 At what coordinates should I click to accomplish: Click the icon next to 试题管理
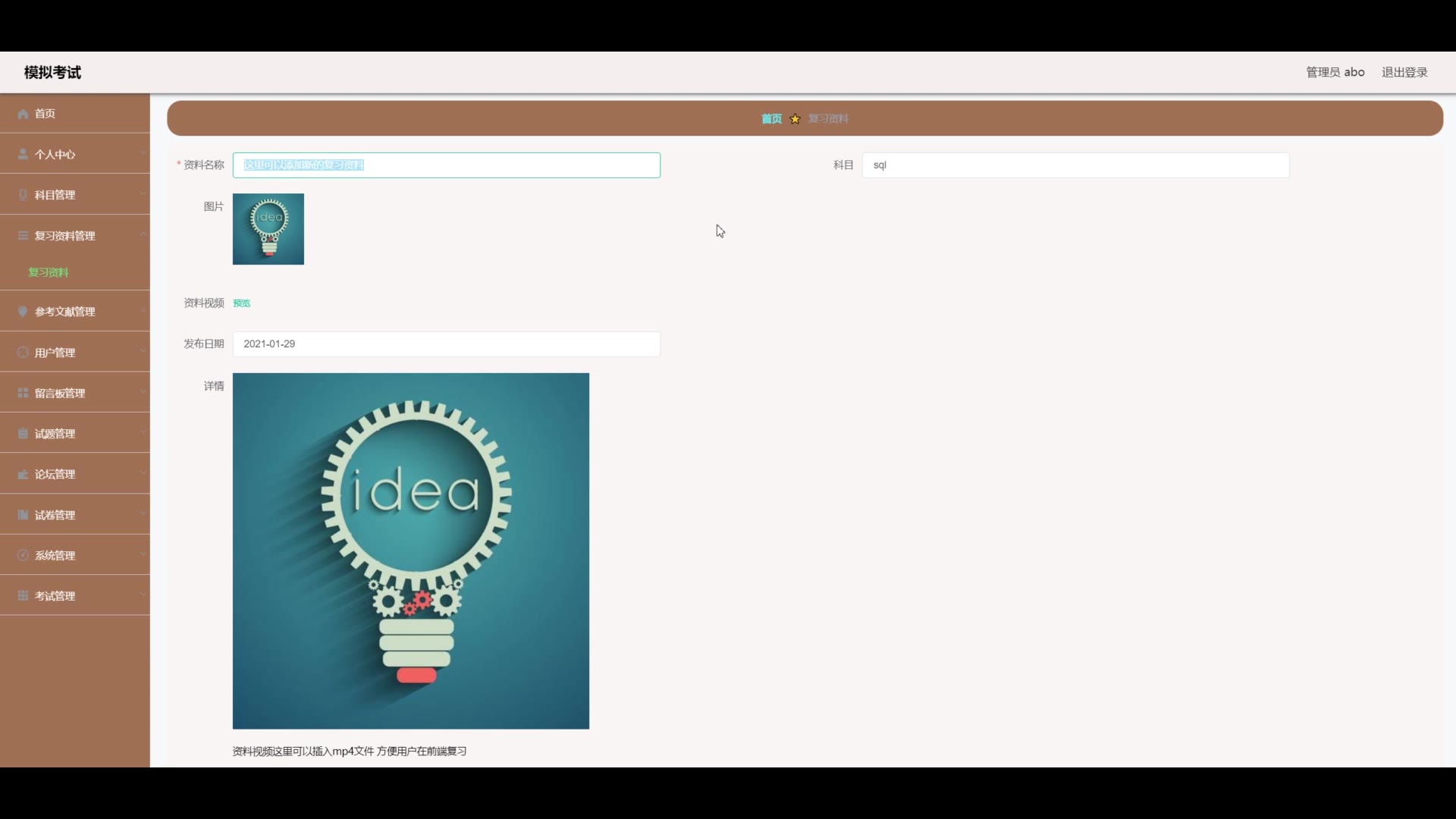tap(23, 434)
